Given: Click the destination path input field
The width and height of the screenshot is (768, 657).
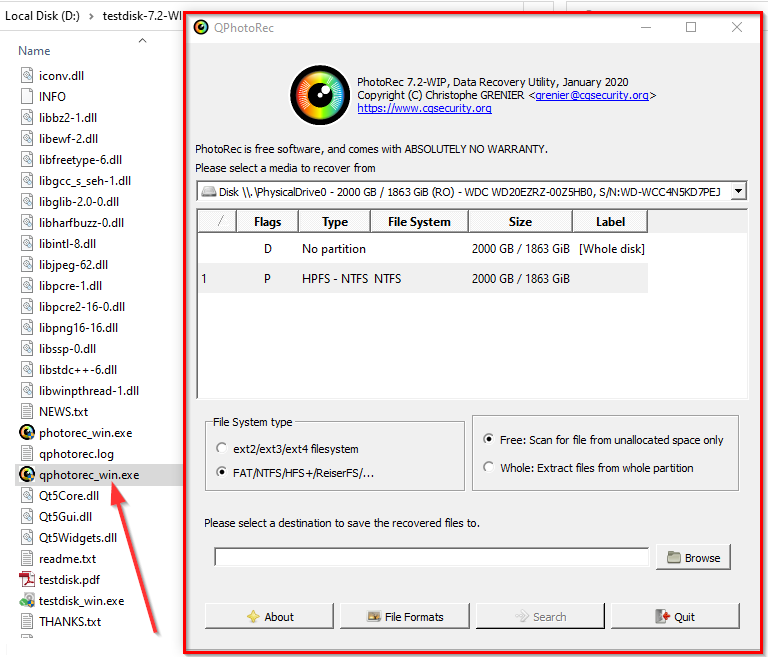Looking at the screenshot, I should tap(432, 557).
